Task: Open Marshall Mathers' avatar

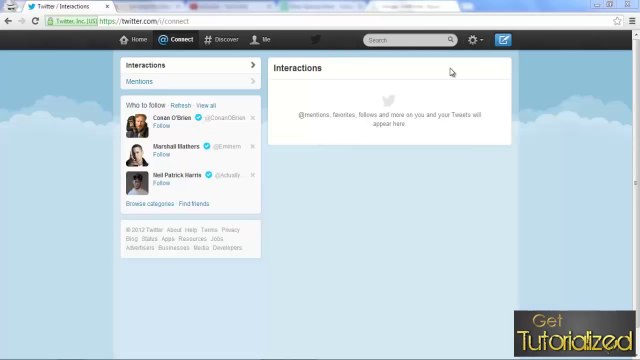Action: click(x=137, y=154)
